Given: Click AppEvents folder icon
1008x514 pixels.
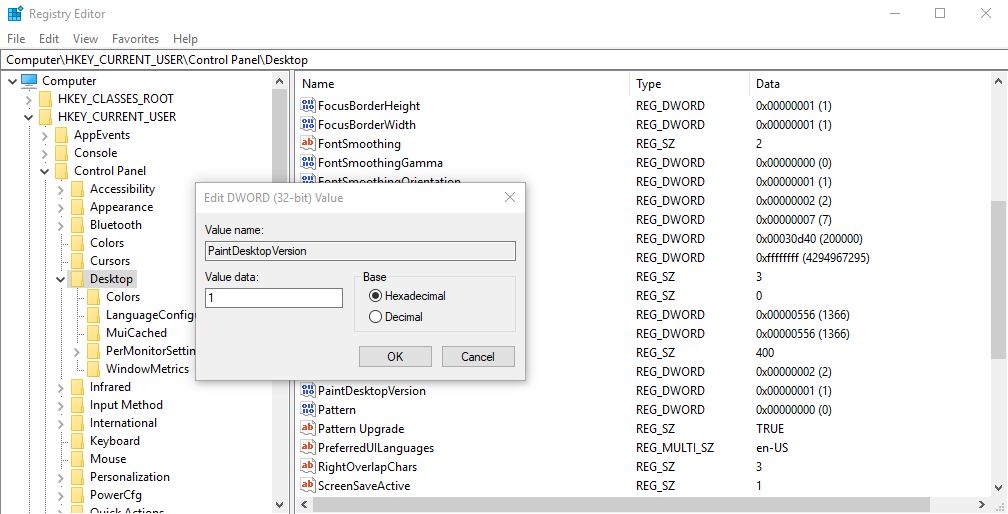Looking at the screenshot, I should click(x=61, y=135).
